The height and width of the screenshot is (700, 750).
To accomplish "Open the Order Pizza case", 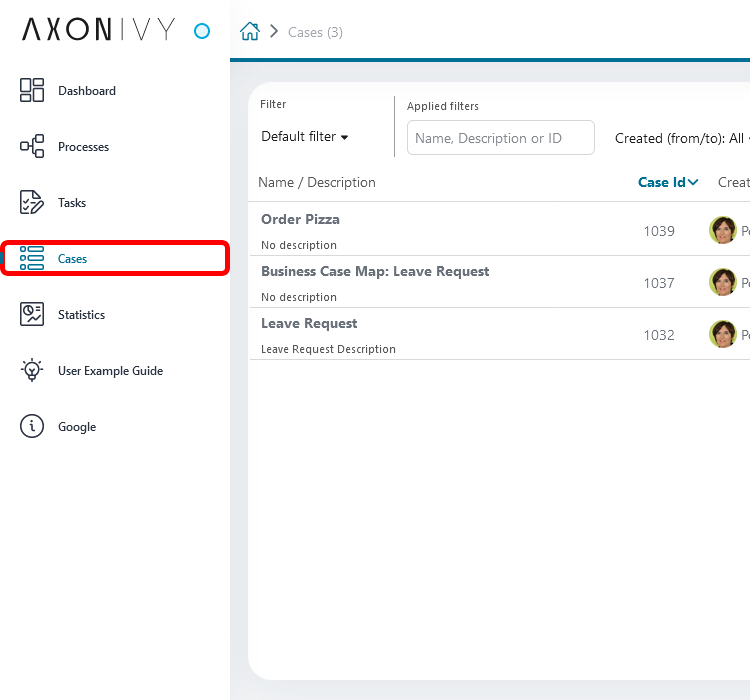I will tap(300, 219).
